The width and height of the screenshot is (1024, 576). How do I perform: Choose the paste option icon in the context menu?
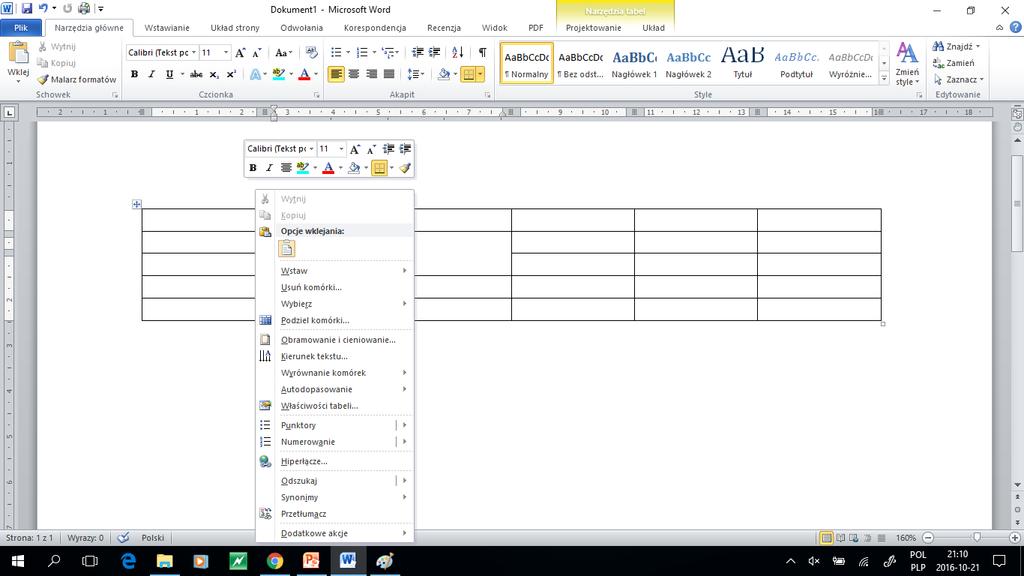pos(287,248)
